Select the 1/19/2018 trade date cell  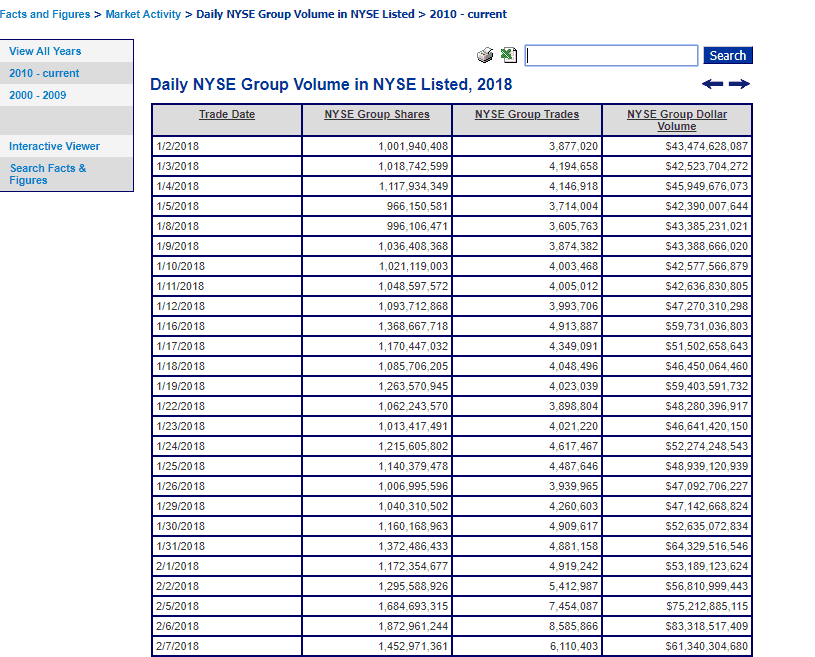click(227, 386)
